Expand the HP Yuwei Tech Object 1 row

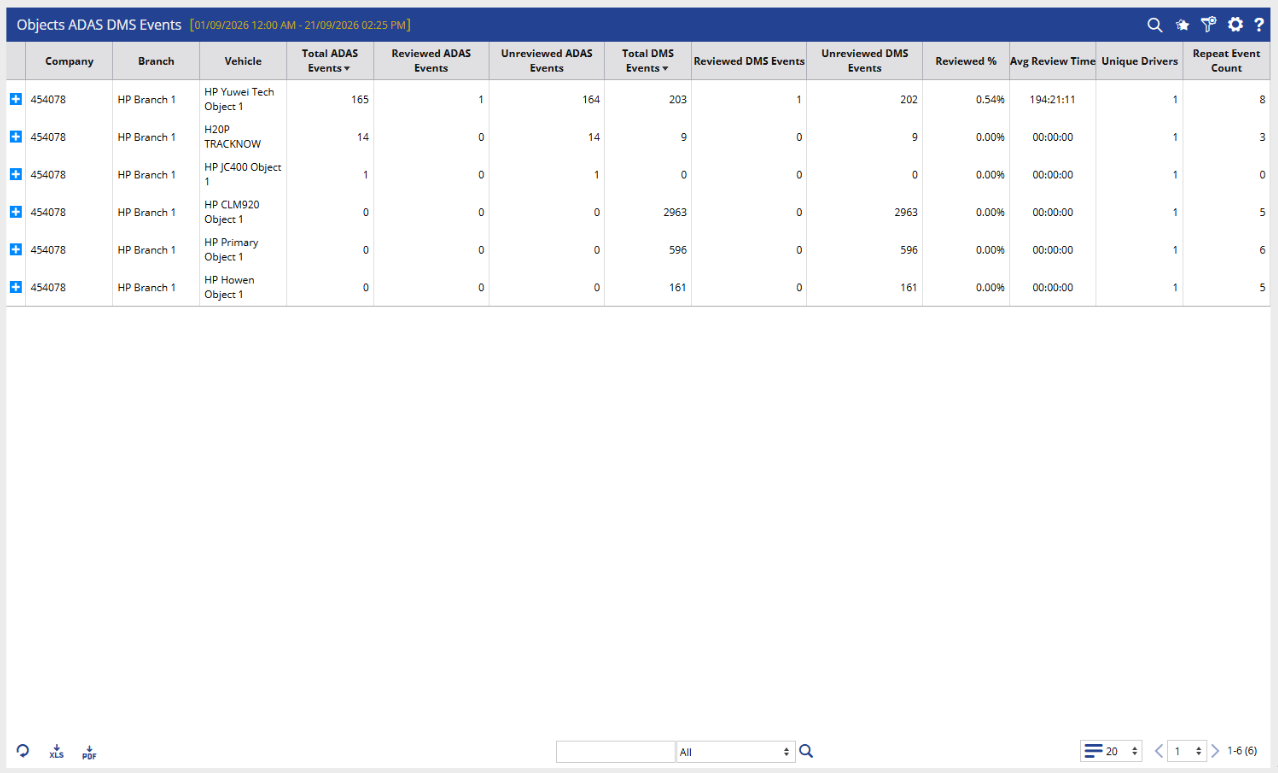15,99
